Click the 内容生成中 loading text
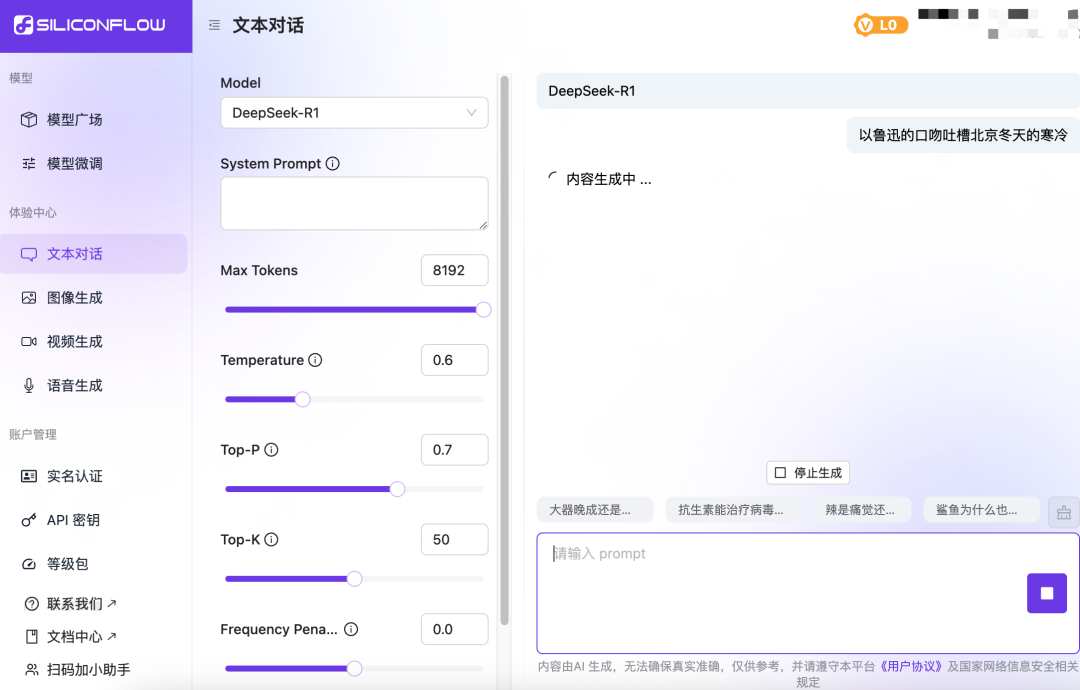Viewport: 1080px width, 690px height. [609, 180]
